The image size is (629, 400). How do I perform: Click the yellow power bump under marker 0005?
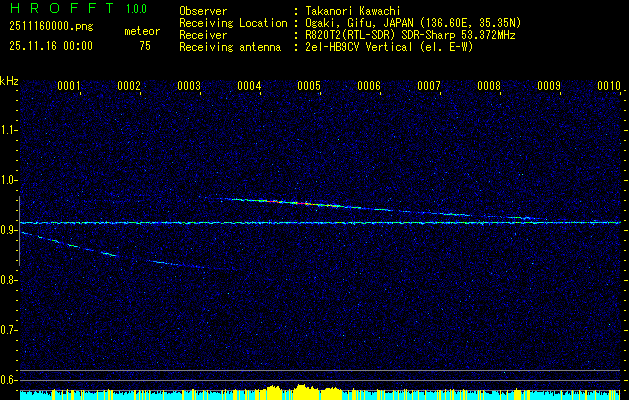pyautogui.click(x=306, y=392)
